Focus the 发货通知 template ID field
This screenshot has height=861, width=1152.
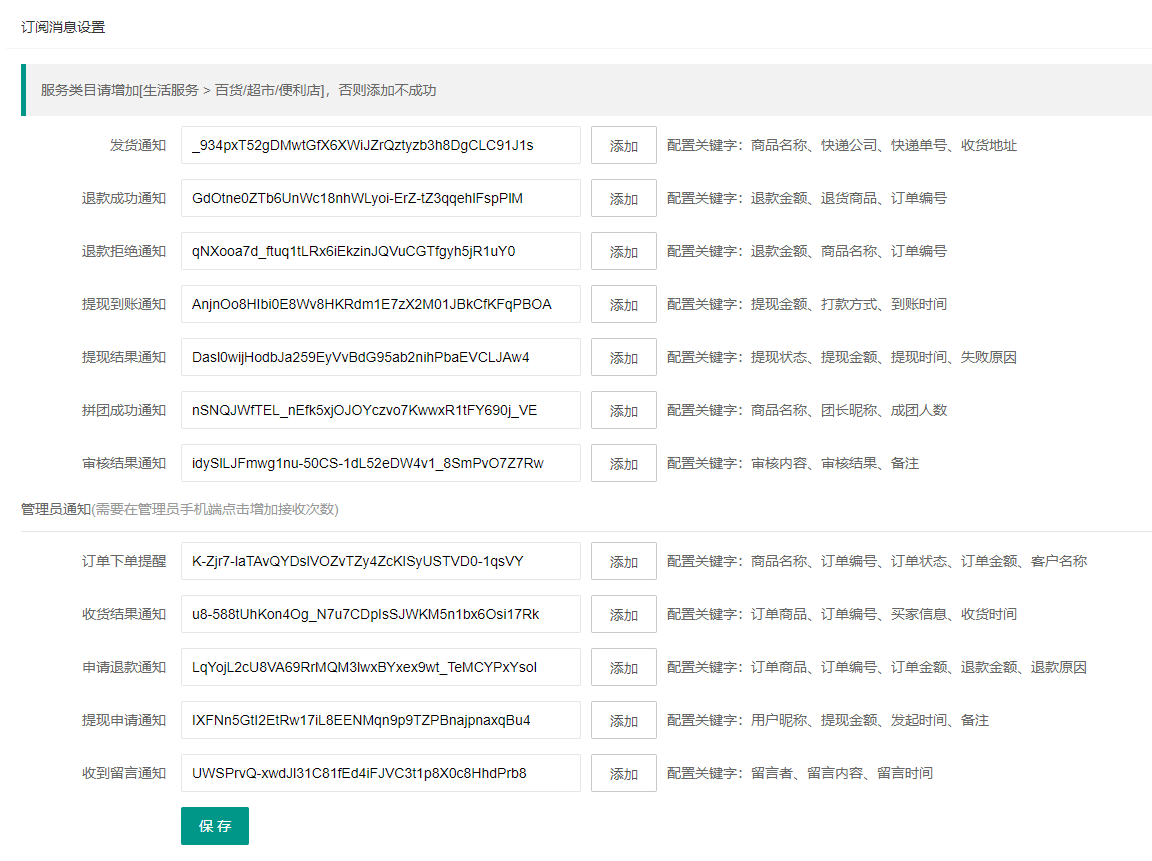tap(380, 145)
